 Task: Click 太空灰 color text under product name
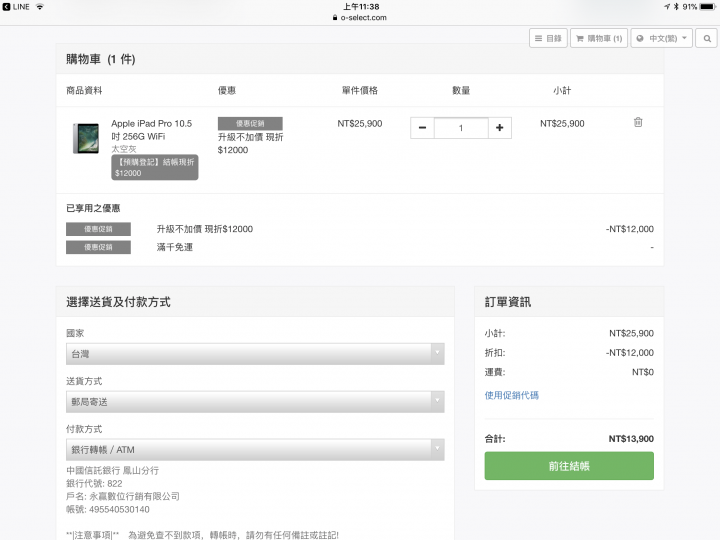click(x=124, y=149)
